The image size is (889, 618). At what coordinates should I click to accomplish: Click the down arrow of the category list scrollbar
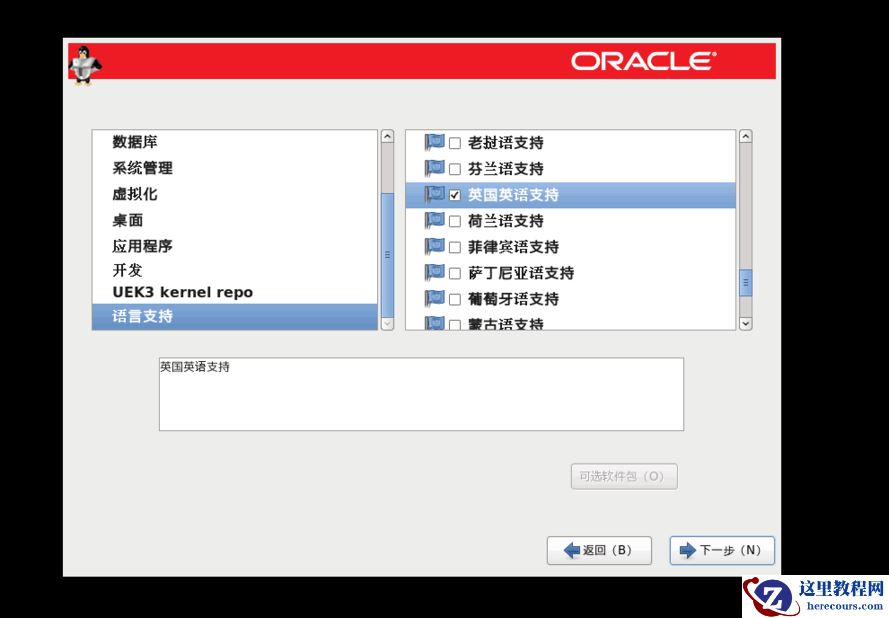[x=387, y=324]
